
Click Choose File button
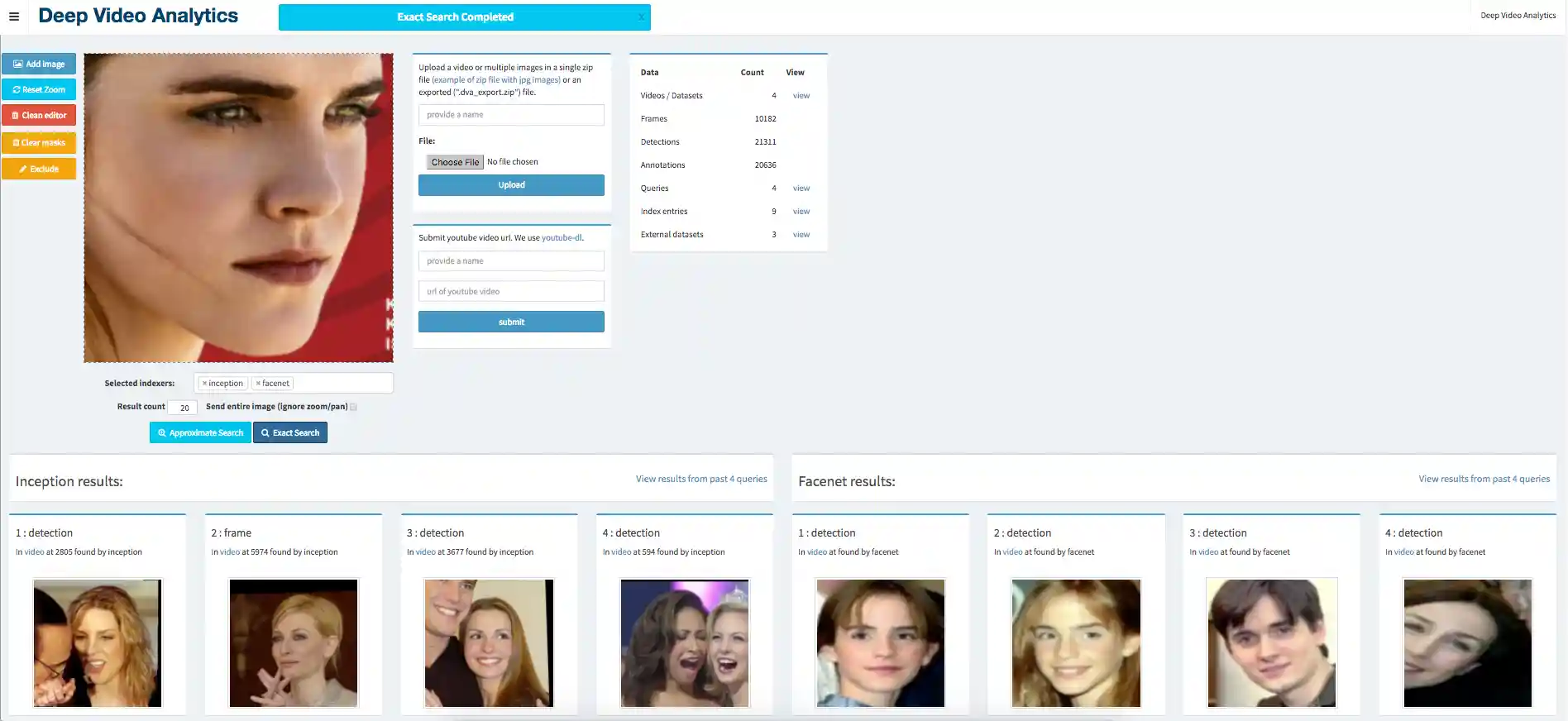point(455,162)
